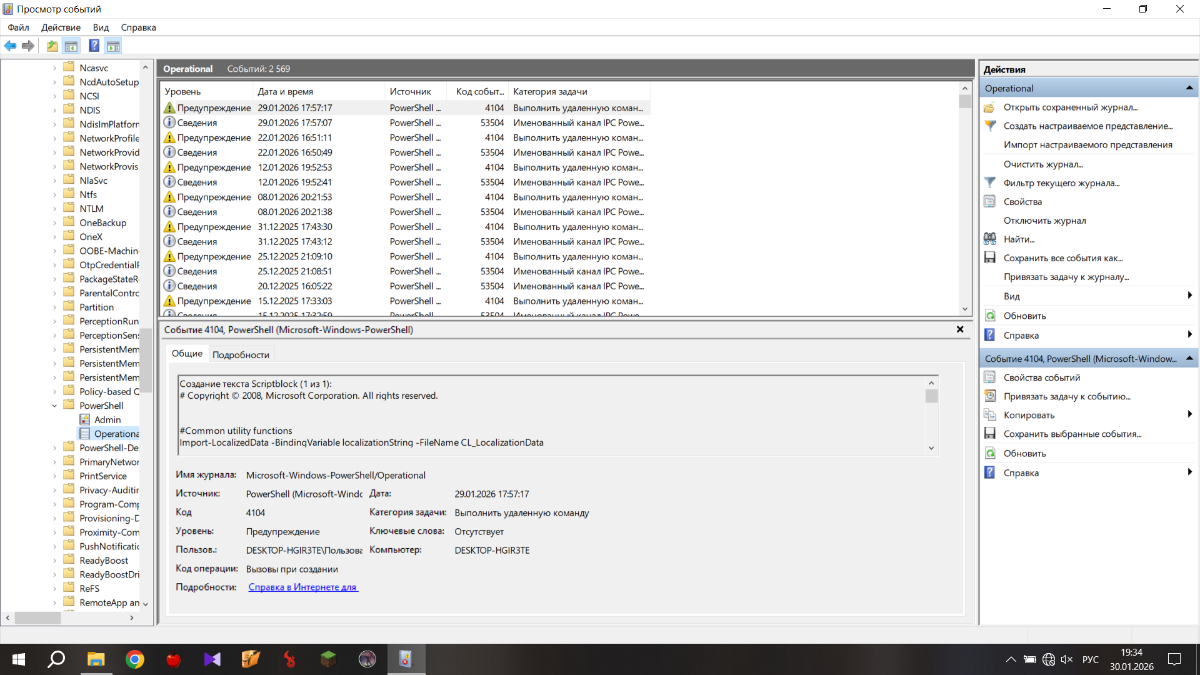Collapse the Событие 4104 actions section
Image resolution: width=1200 pixels, height=675 pixels.
click(1190, 358)
